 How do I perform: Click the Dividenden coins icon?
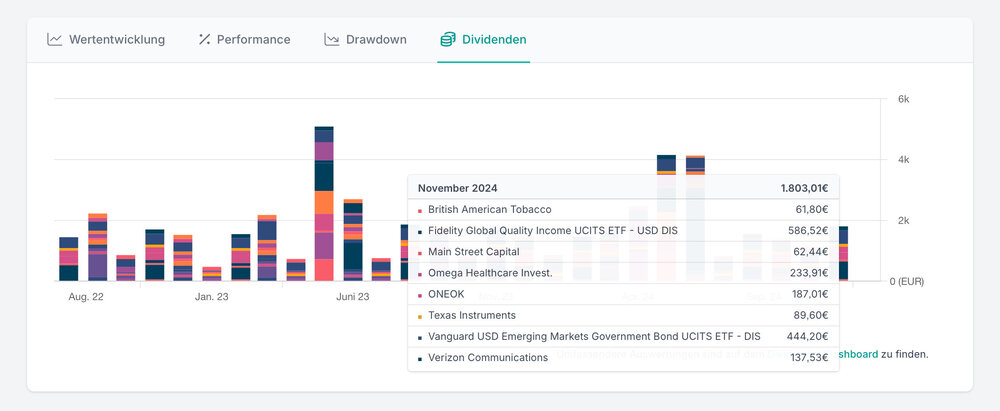(x=448, y=40)
